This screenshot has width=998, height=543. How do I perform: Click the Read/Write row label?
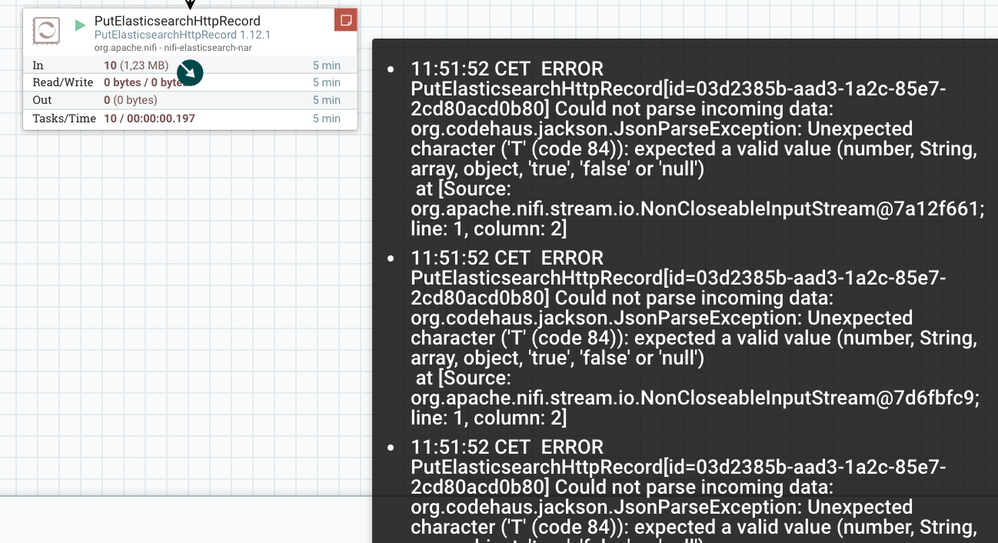[62, 82]
